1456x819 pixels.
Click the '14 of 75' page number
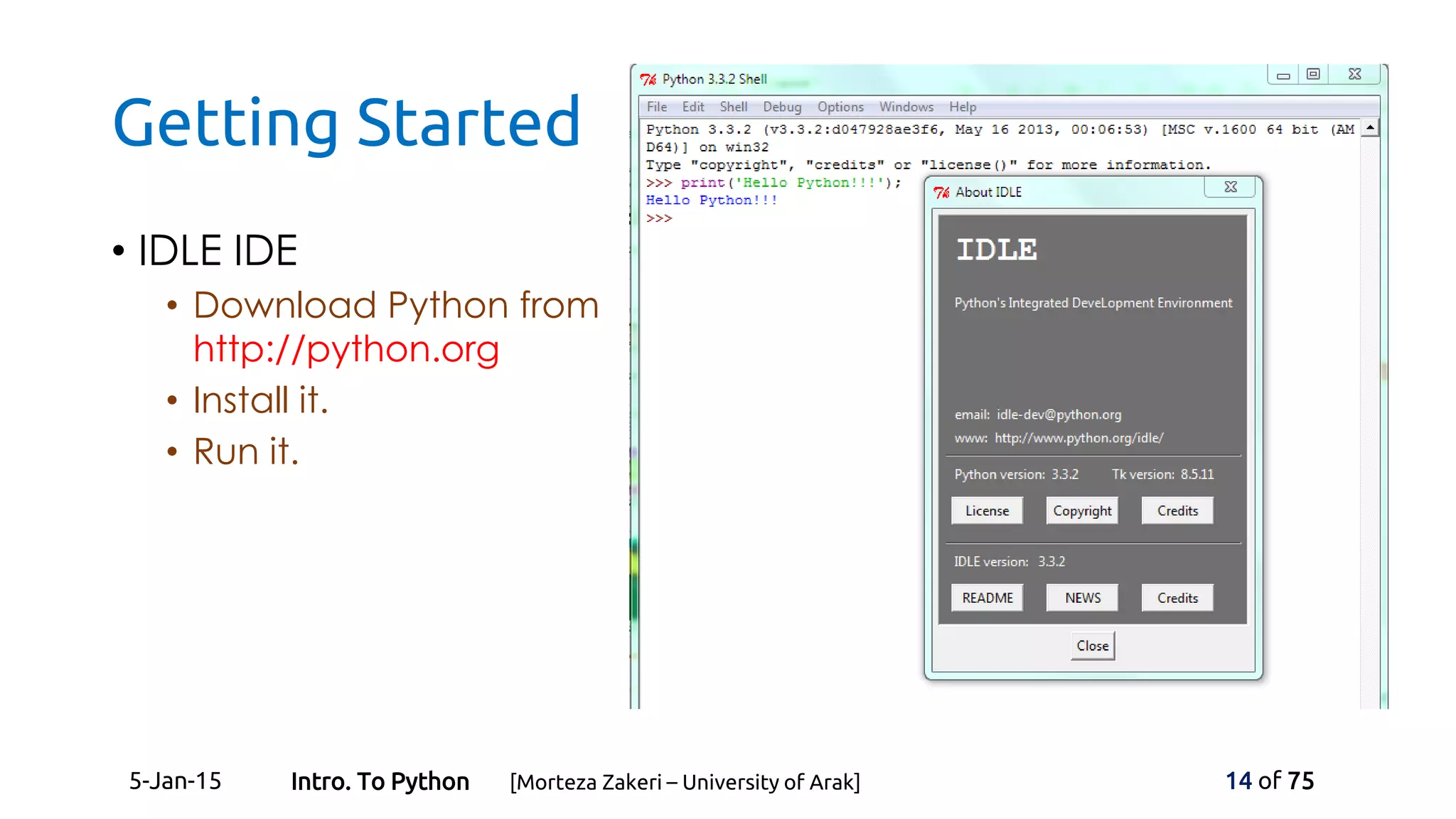pos(1270,781)
